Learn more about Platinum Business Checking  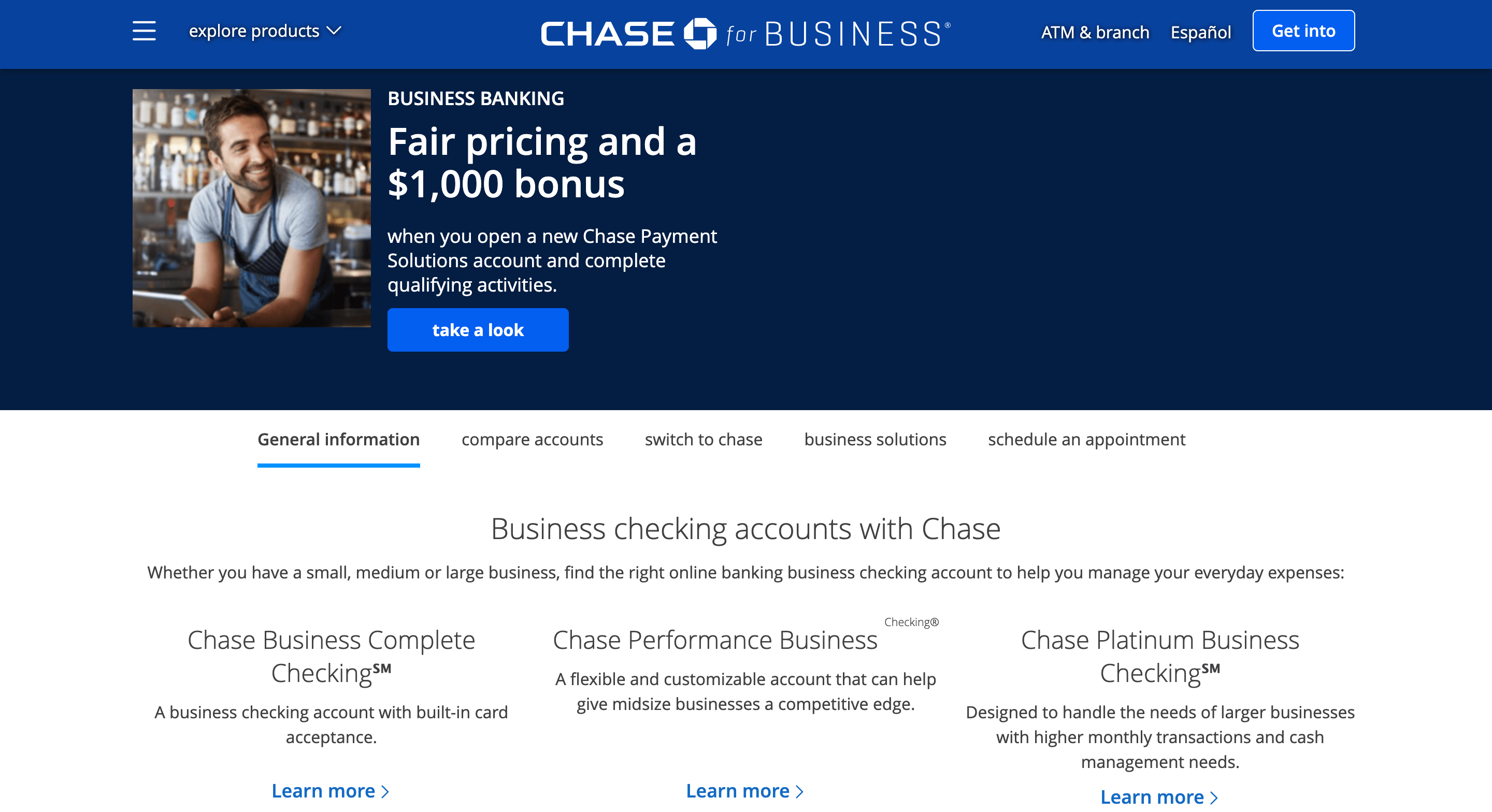[1159, 797]
